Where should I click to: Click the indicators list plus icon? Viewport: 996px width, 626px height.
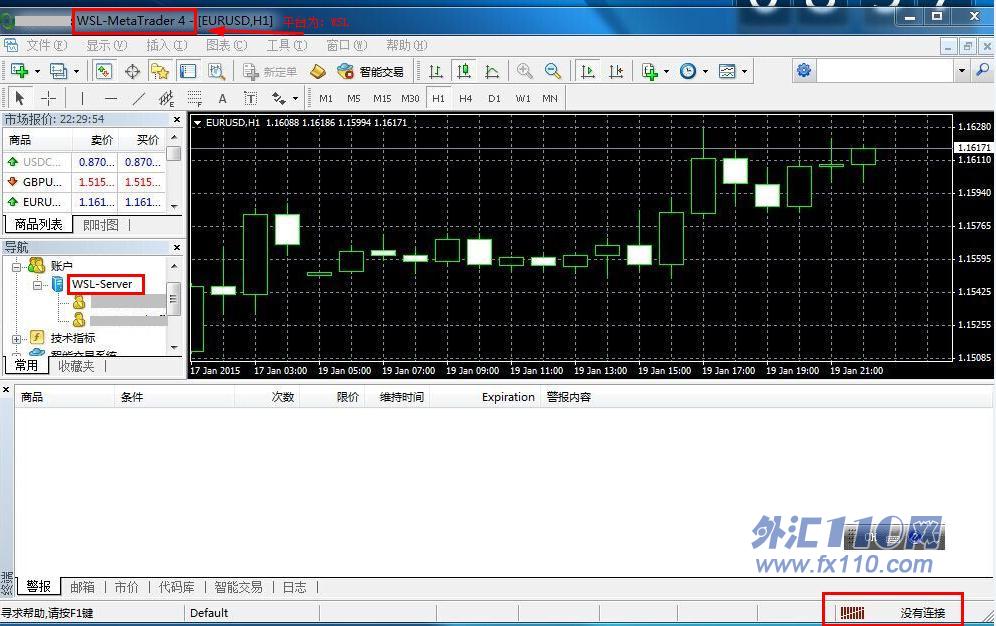[x=649, y=71]
